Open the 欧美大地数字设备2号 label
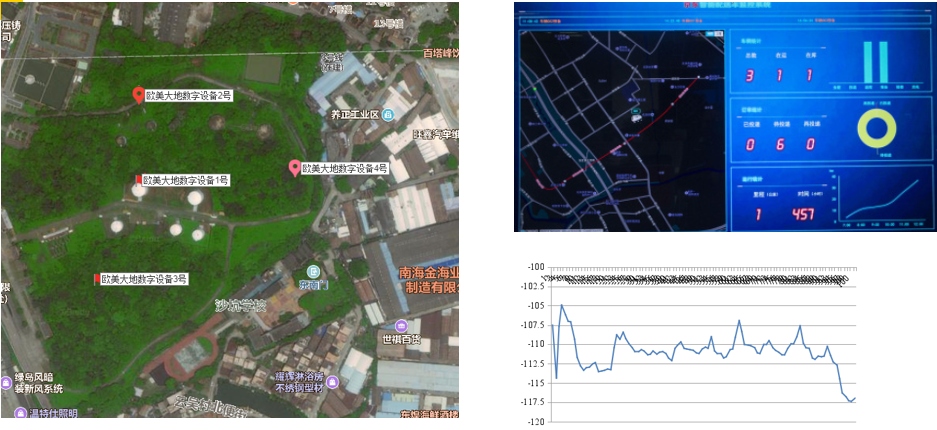 pyautogui.click(x=189, y=96)
